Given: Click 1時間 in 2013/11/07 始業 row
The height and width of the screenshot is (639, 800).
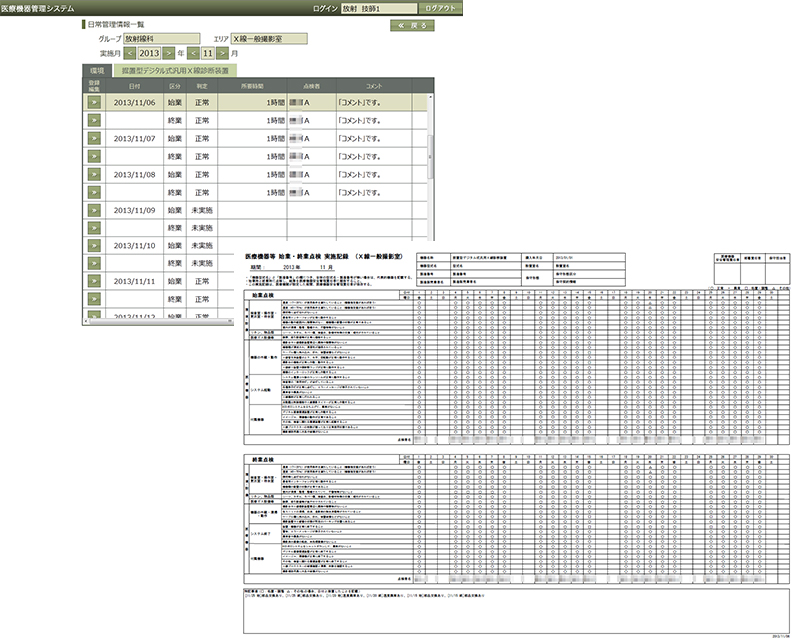Looking at the screenshot, I should [x=276, y=138].
